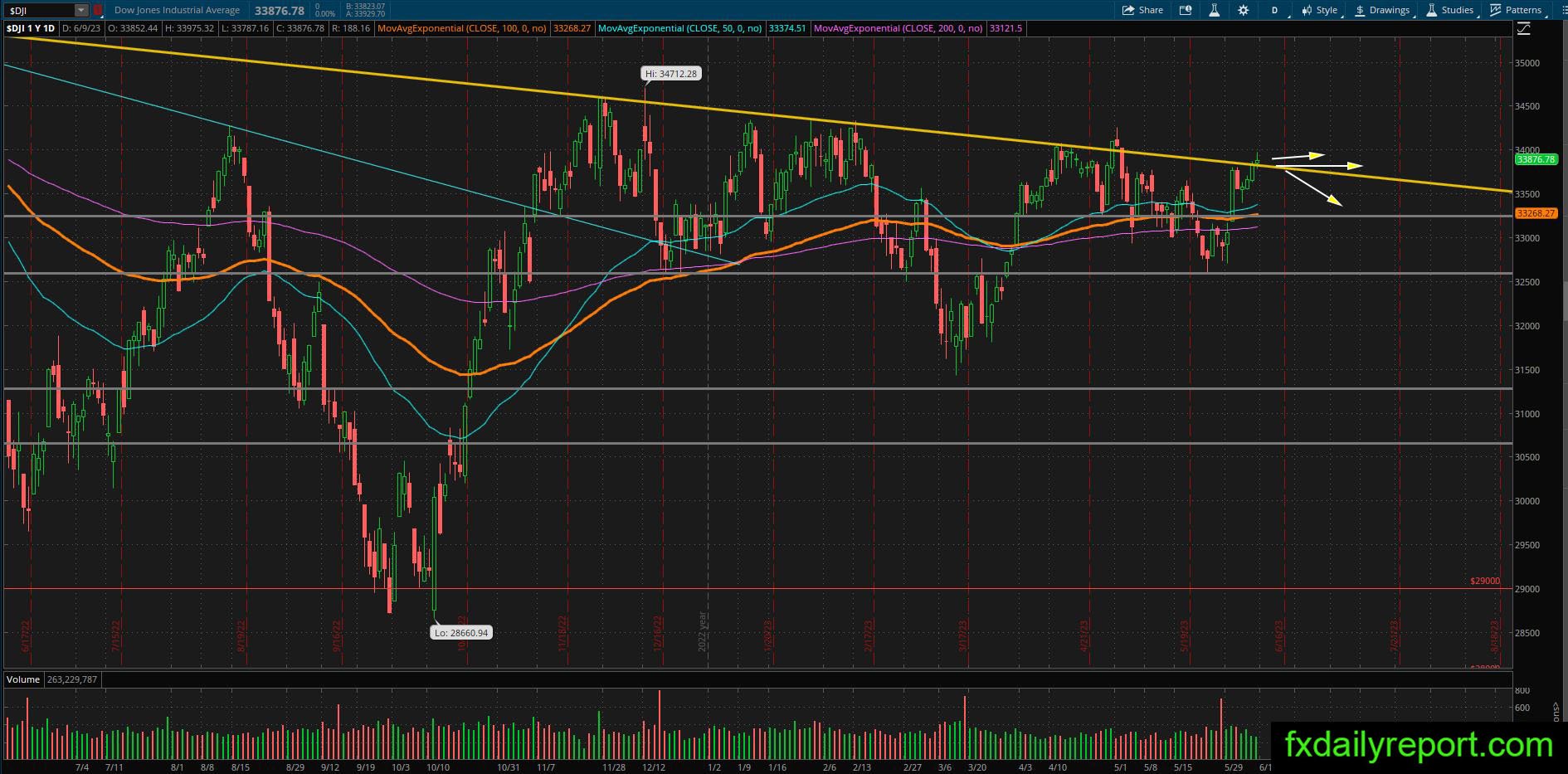Open the flask (Edit studies) icon

pos(1214,10)
